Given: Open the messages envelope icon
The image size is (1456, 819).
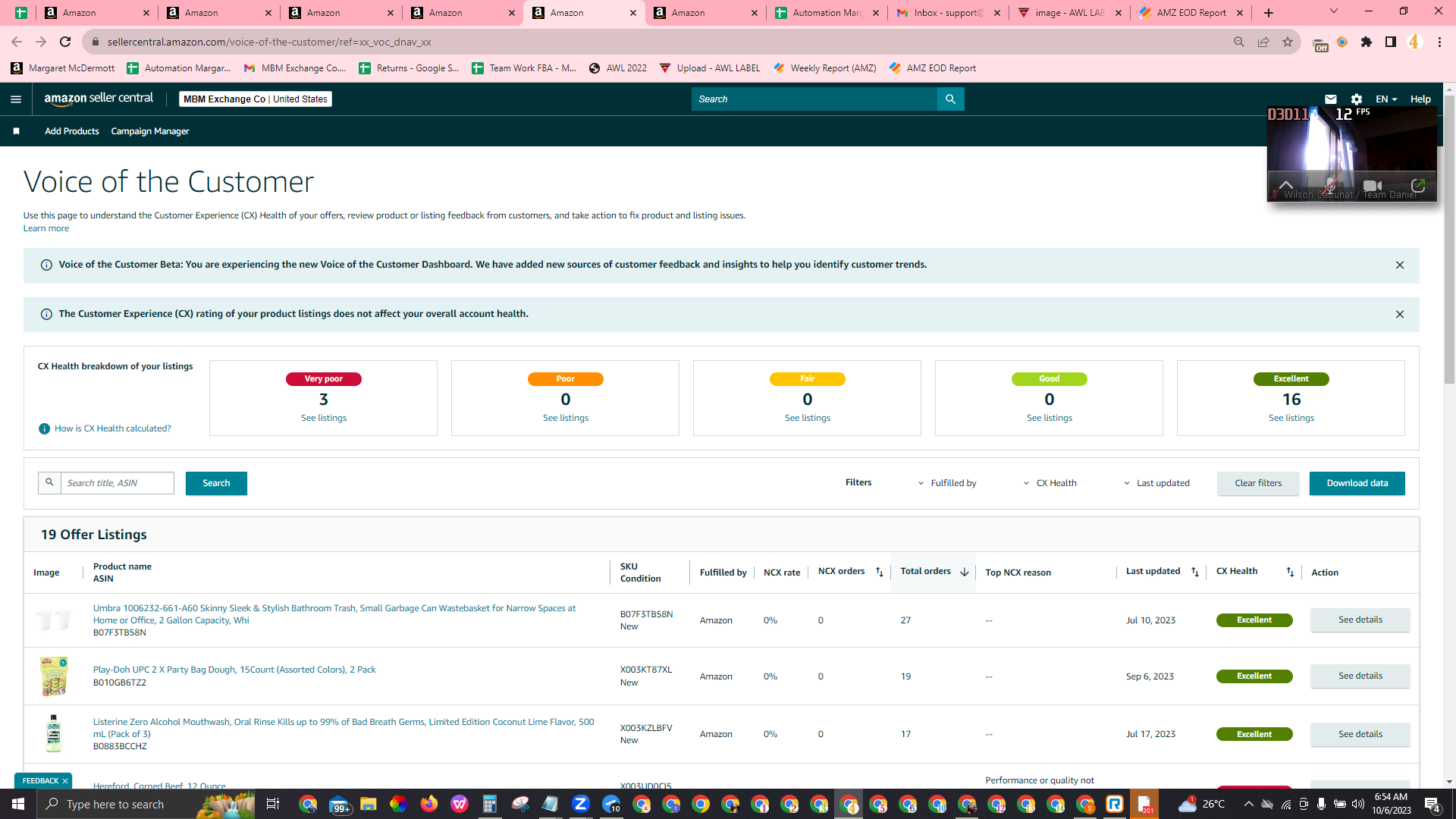Looking at the screenshot, I should (x=1330, y=99).
